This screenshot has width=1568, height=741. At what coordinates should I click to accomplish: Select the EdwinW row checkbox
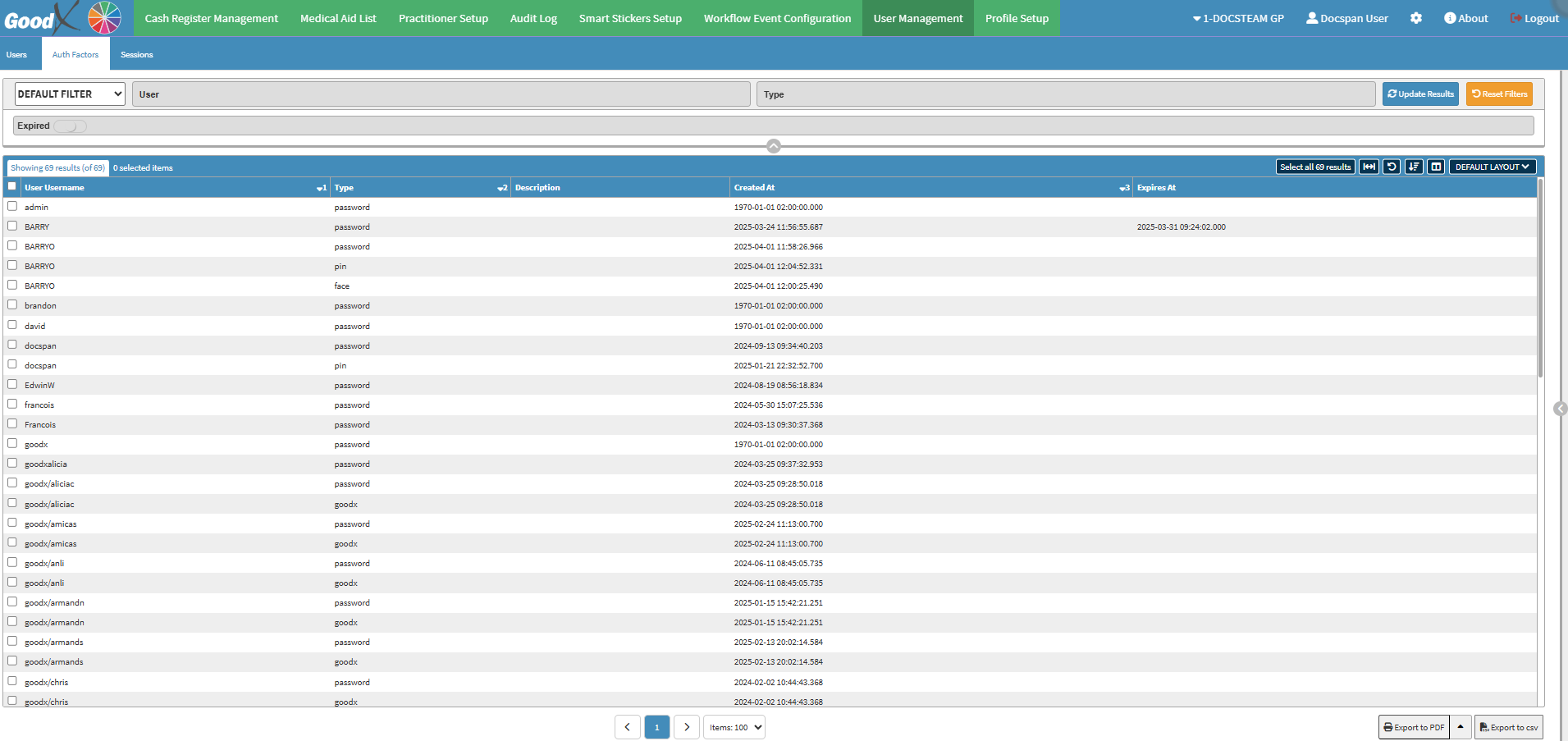(x=12, y=384)
